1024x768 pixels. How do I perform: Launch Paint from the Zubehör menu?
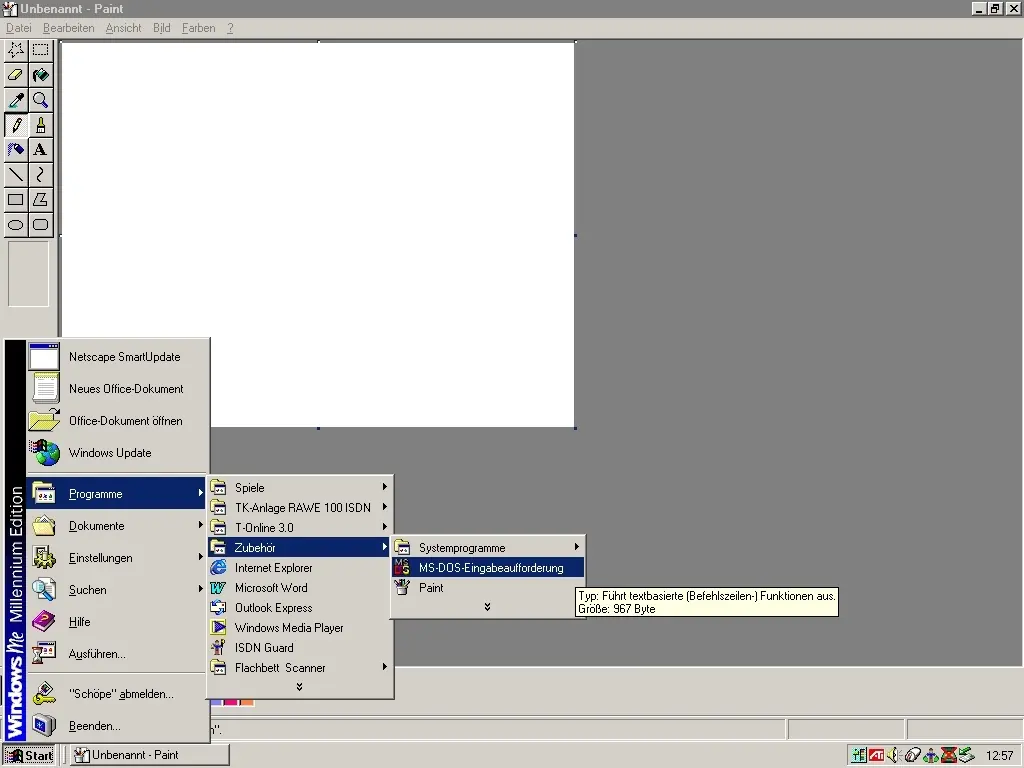[488, 588]
